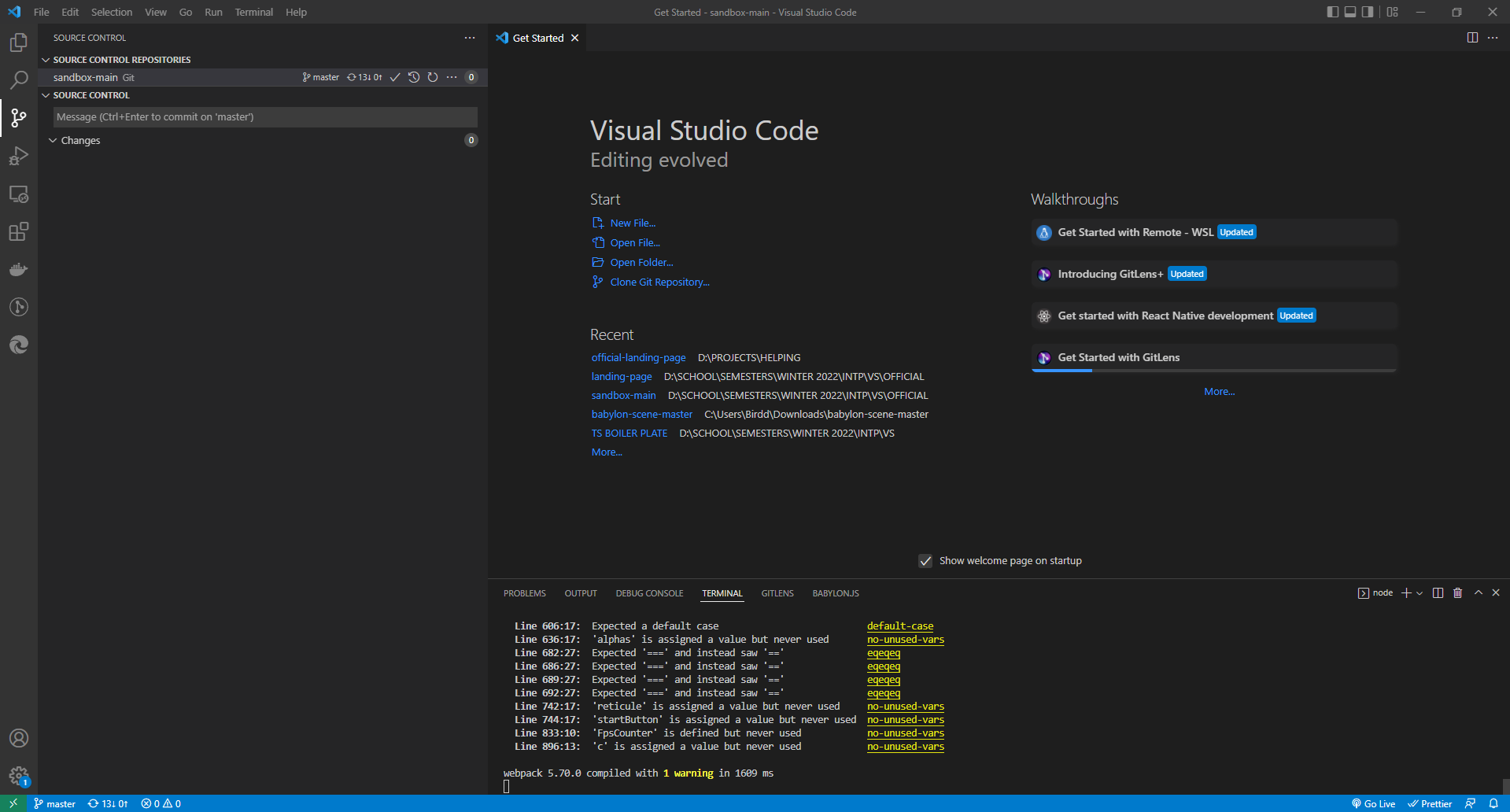Click the default-case rule link in terminal
The width and height of the screenshot is (1510, 812).
tap(900, 626)
